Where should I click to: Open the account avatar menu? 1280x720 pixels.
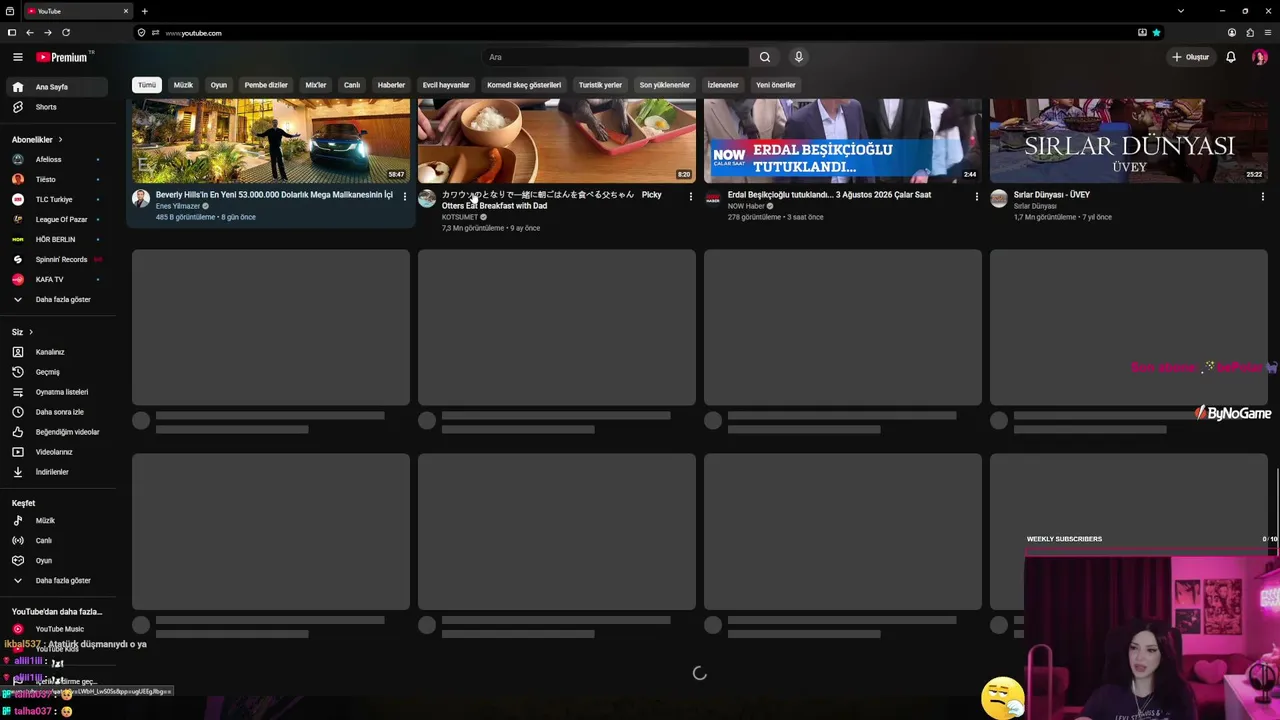pos(1259,57)
